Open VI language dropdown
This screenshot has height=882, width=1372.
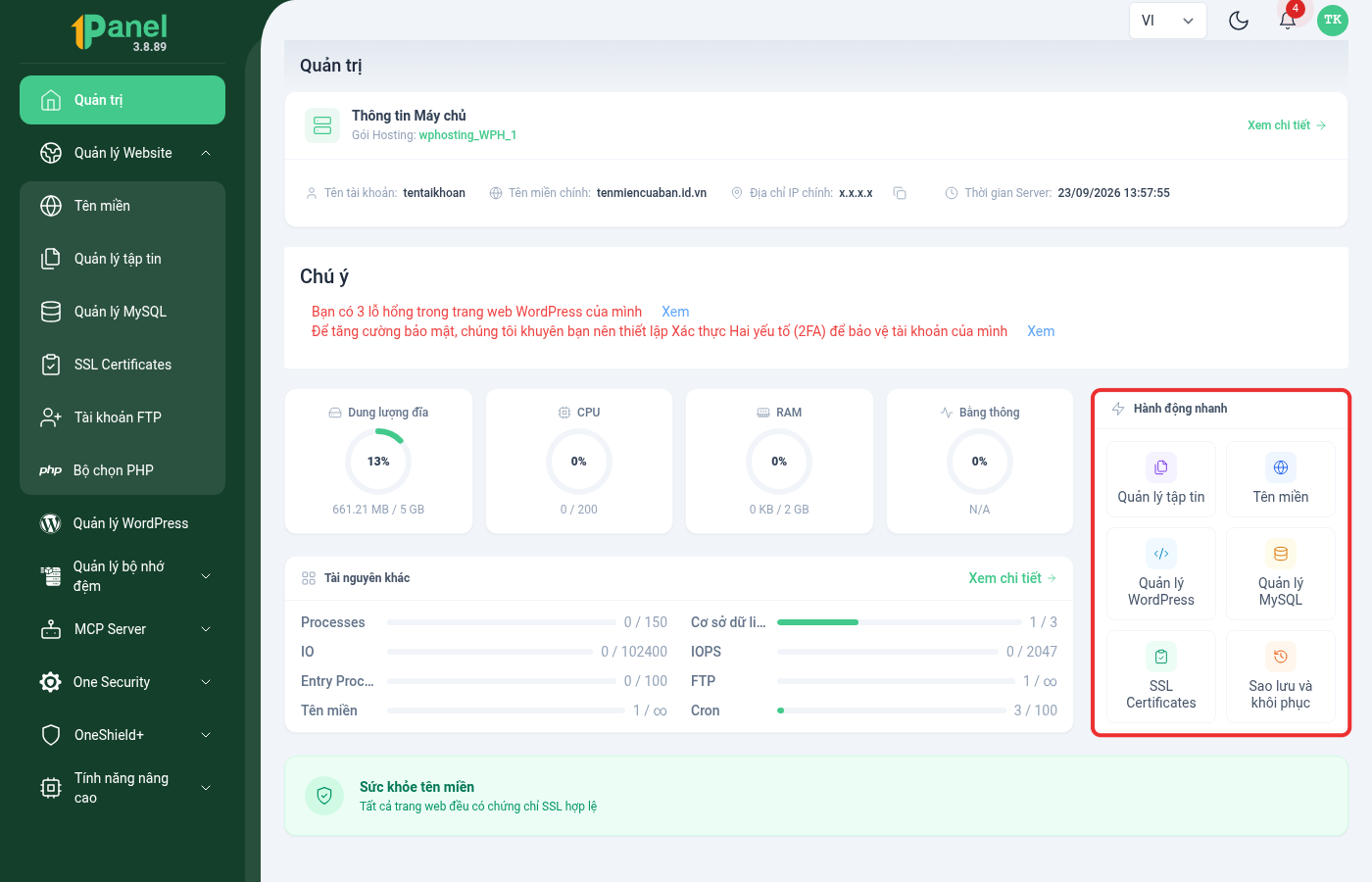click(1168, 21)
